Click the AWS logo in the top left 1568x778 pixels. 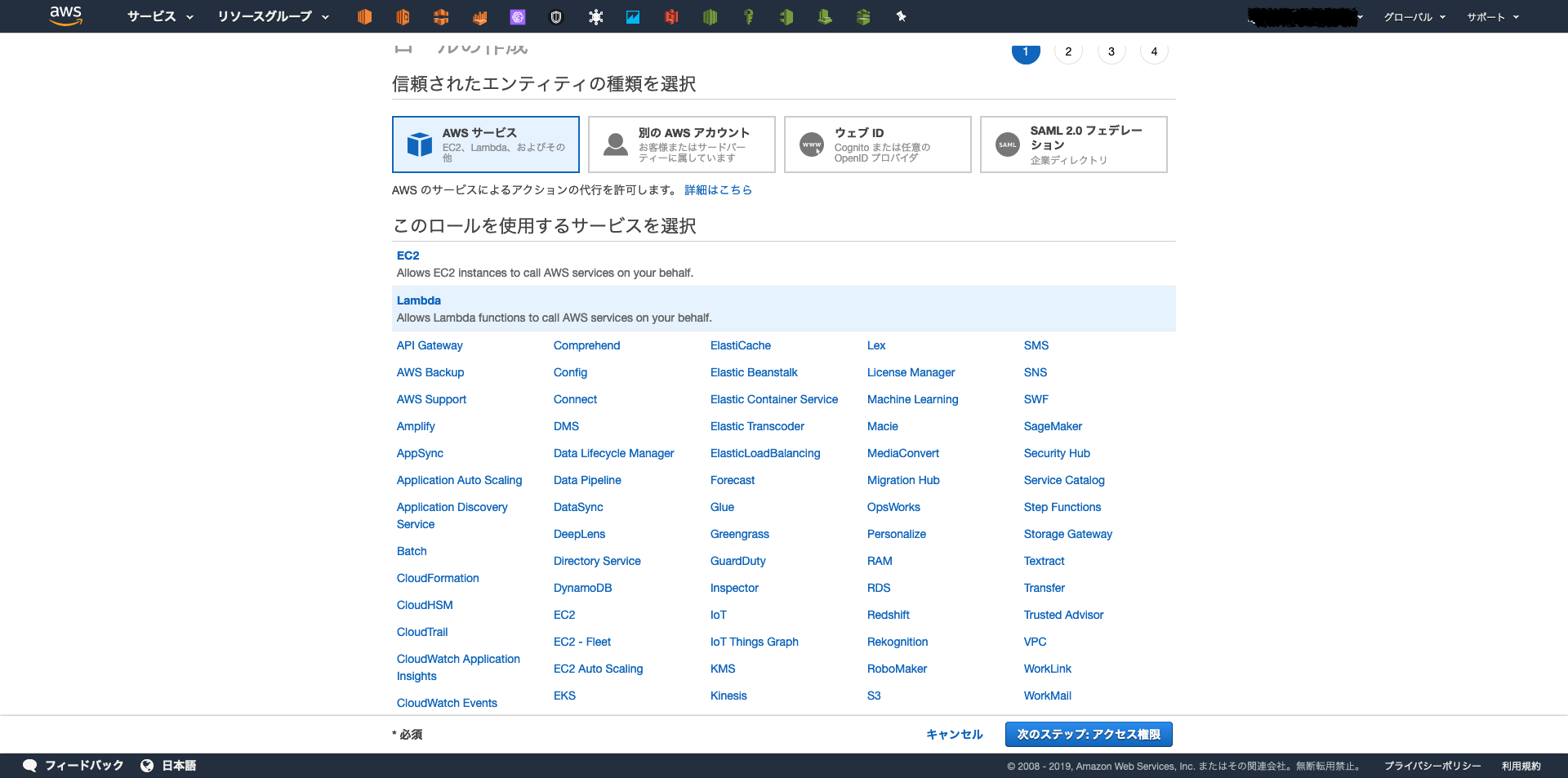click(65, 16)
